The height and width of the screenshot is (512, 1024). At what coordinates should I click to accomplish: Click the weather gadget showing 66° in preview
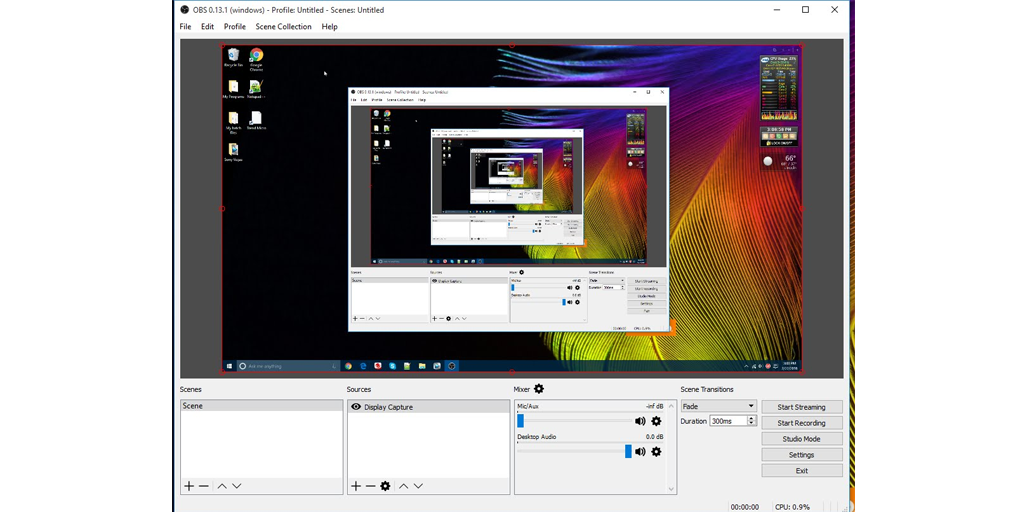[x=780, y=162]
